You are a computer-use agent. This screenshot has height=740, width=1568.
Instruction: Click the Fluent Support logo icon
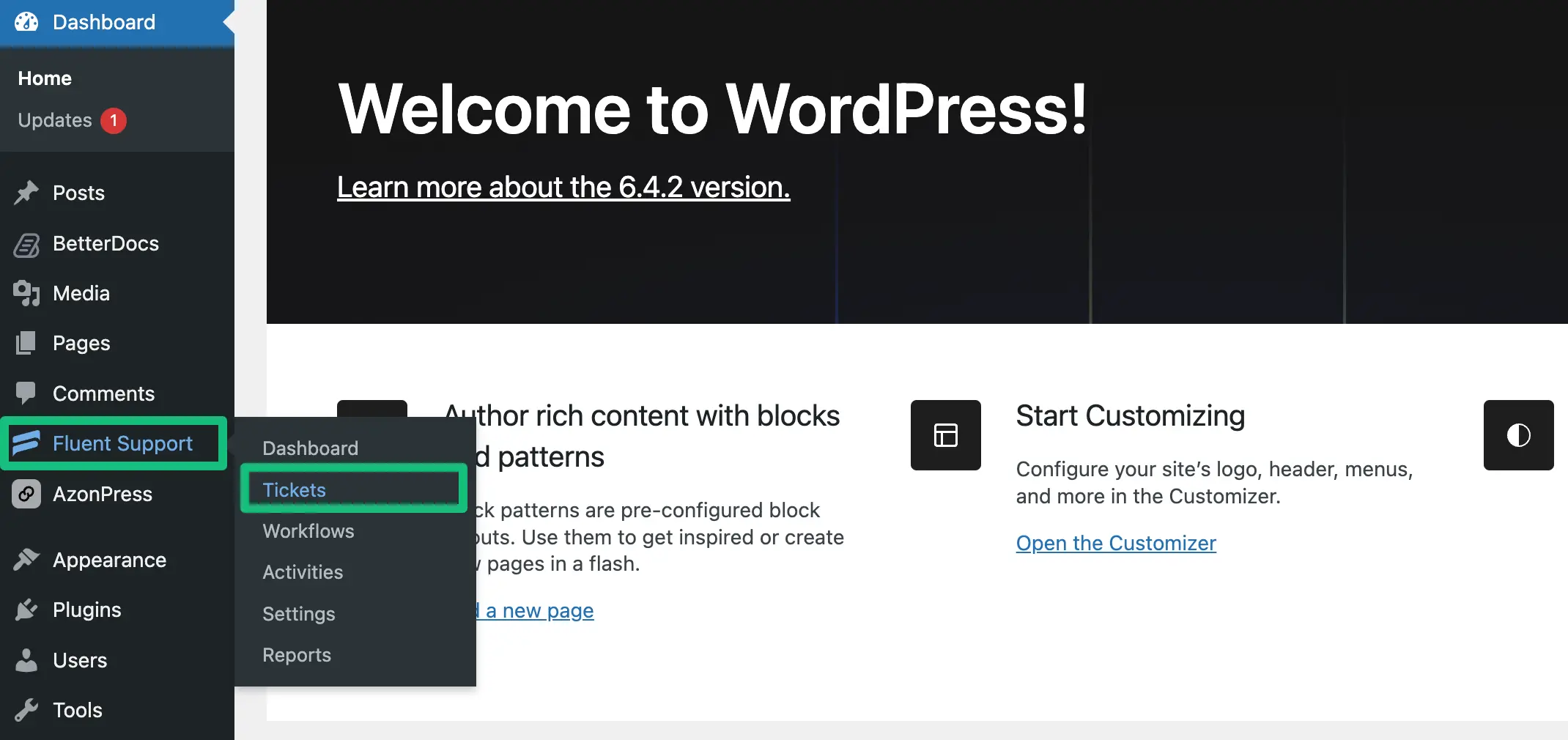26,443
